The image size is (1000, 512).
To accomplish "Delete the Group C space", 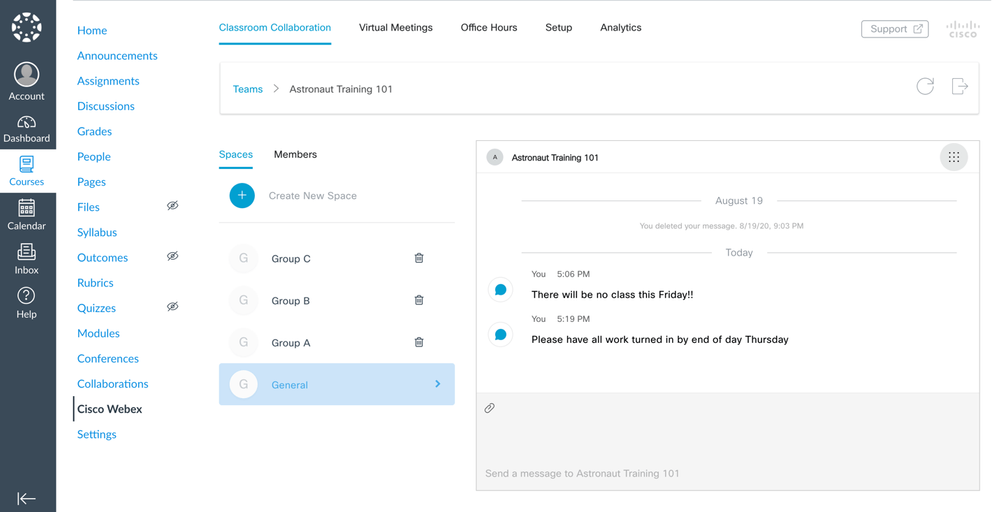I will [x=419, y=258].
